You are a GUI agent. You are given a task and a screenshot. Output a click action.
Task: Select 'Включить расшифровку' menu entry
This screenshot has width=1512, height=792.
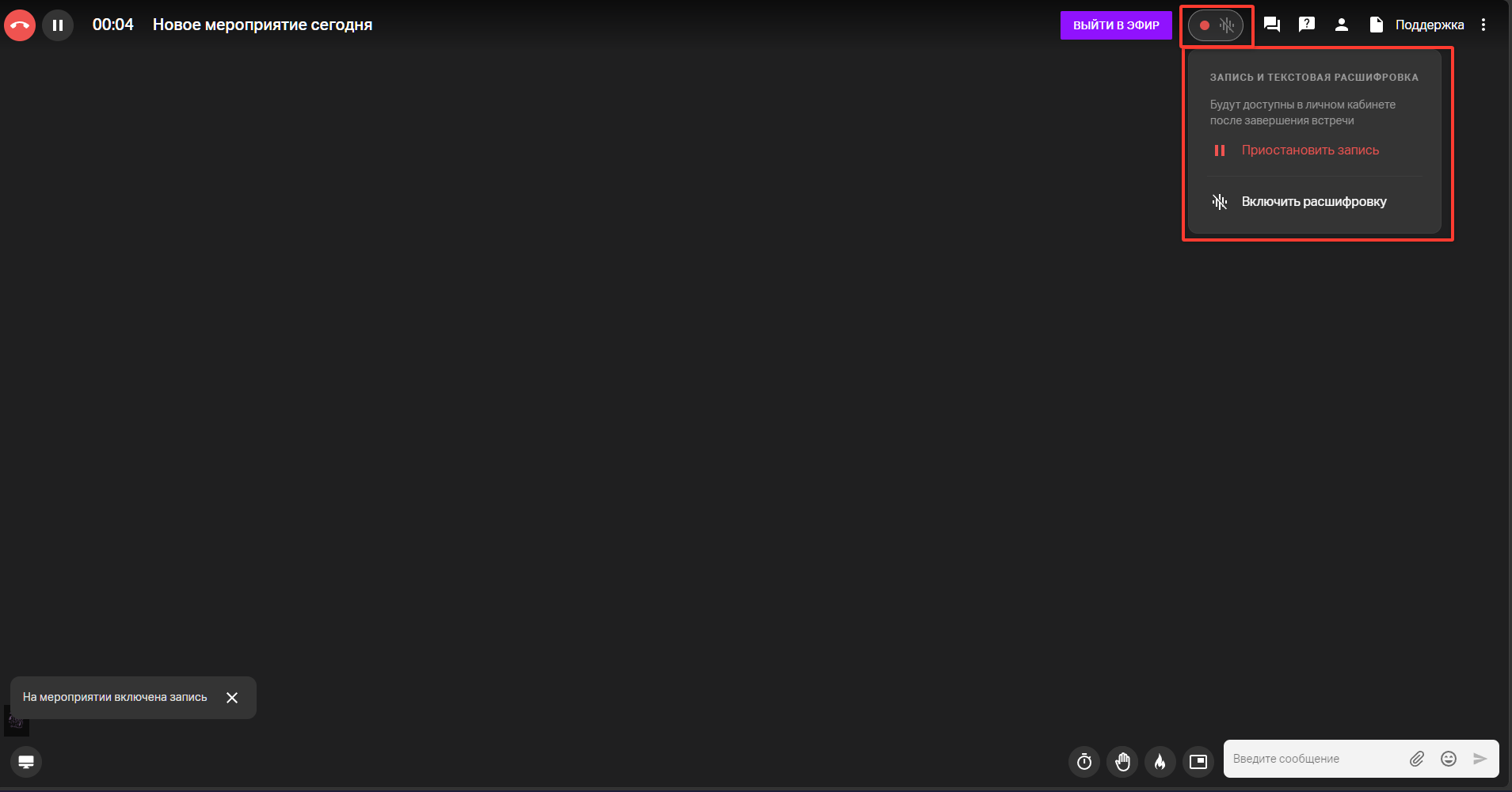tap(1315, 202)
